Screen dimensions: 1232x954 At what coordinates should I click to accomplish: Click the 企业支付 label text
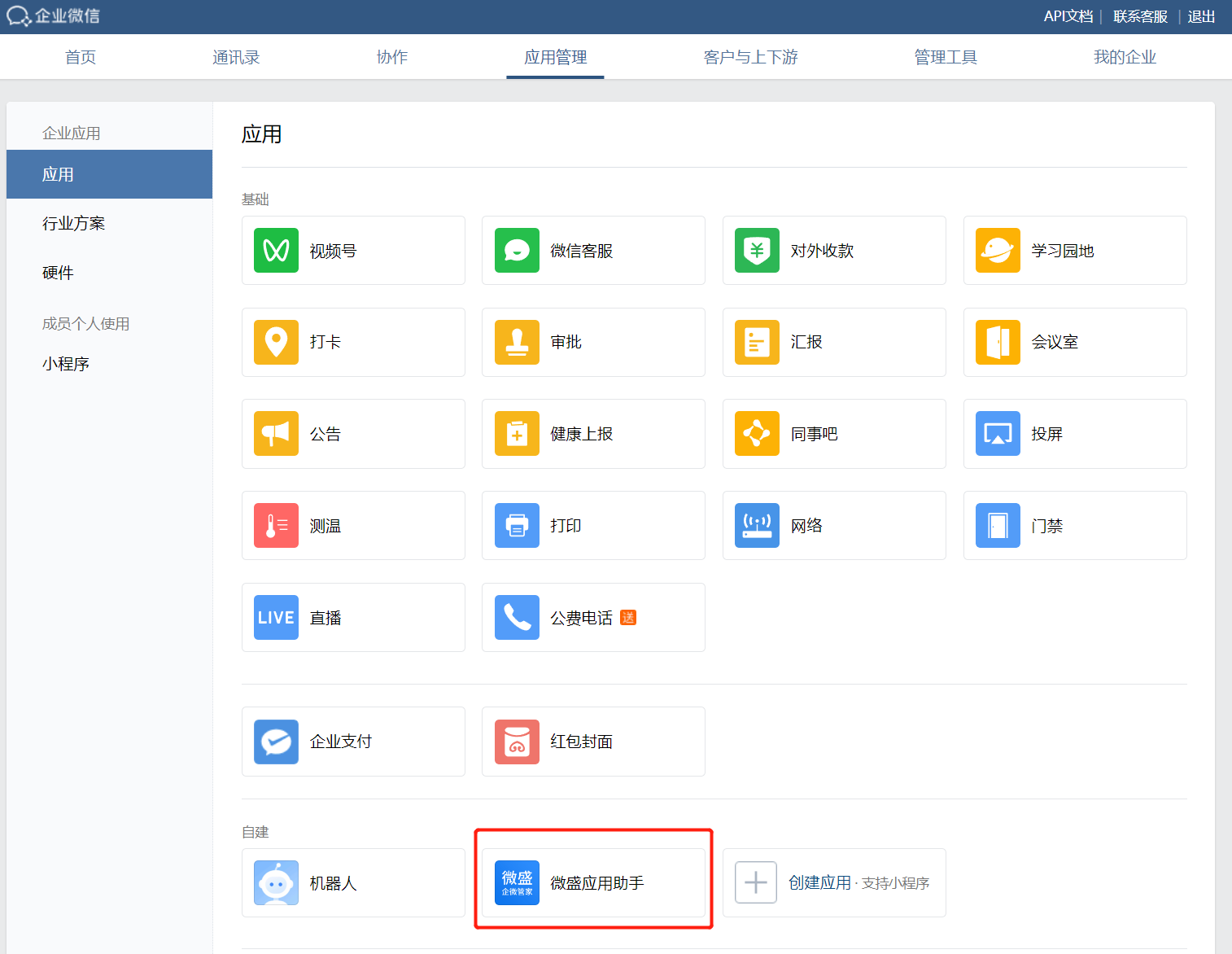341,742
